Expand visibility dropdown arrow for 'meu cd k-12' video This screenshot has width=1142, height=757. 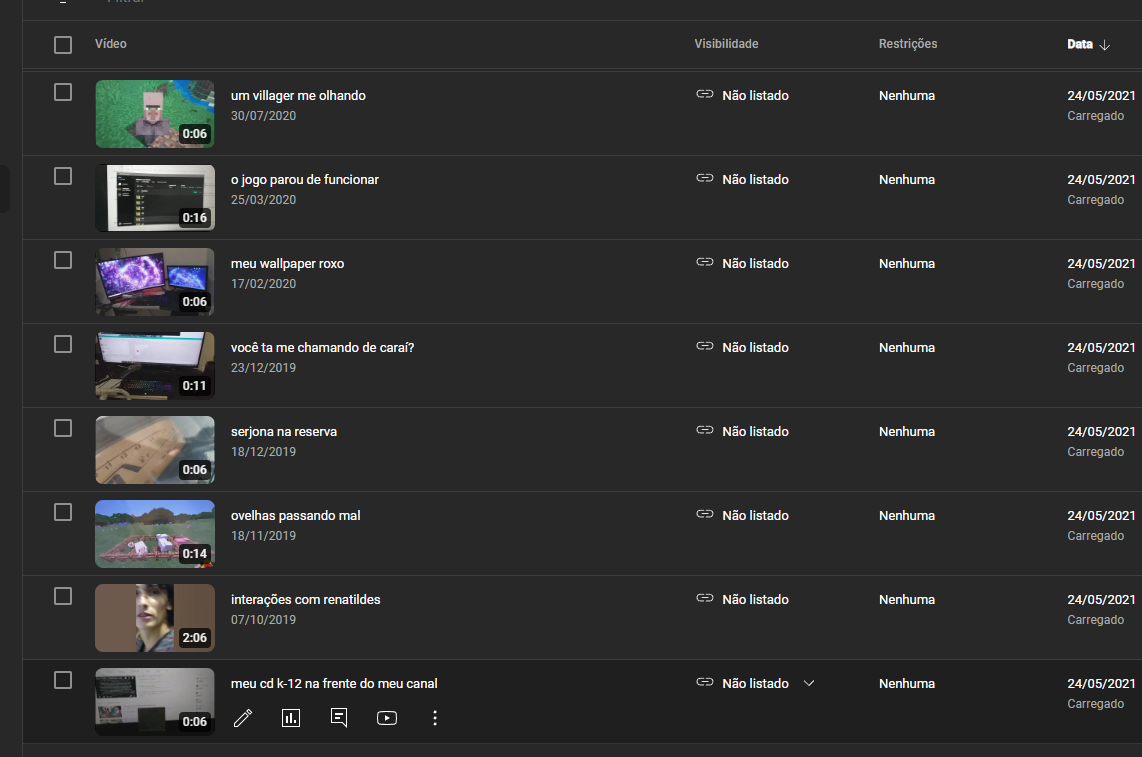pyautogui.click(x=808, y=683)
